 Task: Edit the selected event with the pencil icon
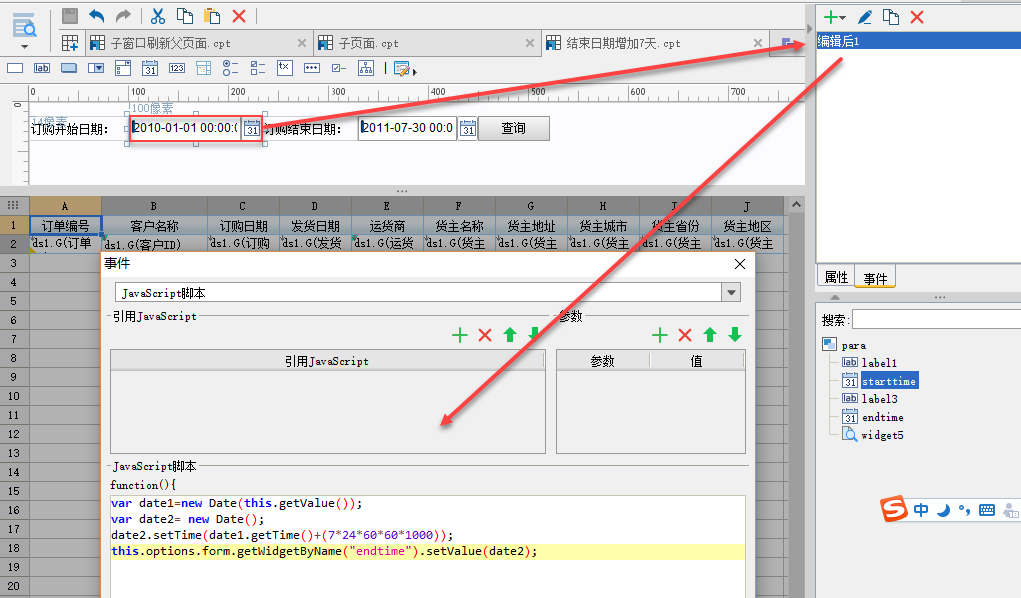pos(865,17)
